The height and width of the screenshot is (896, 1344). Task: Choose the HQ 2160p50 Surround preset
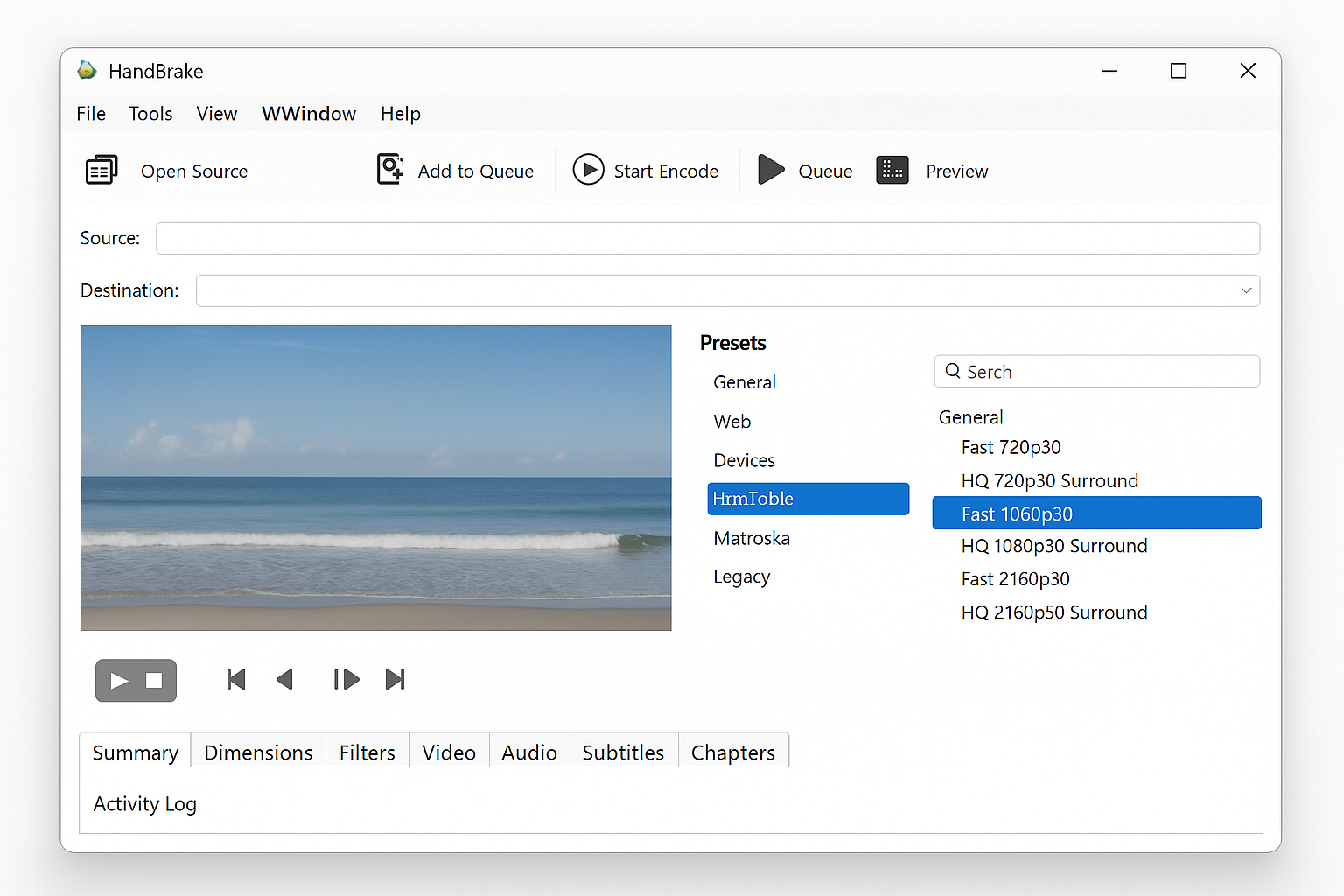(x=1053, y=612)
